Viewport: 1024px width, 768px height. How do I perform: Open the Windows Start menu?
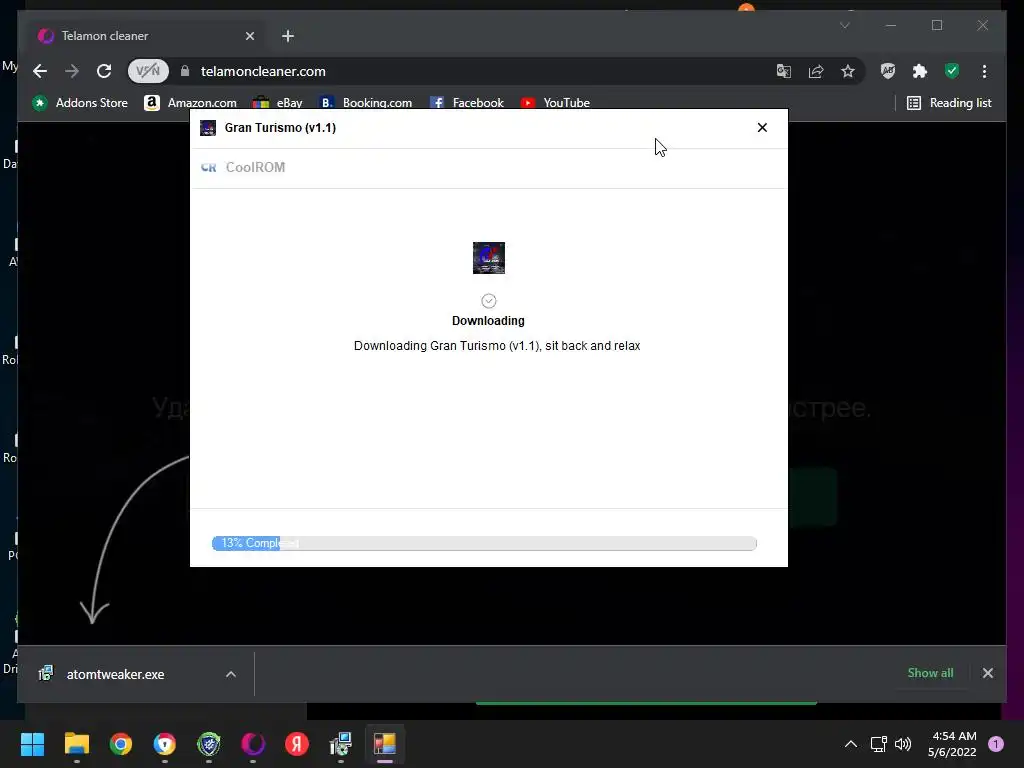coord(32,744)
